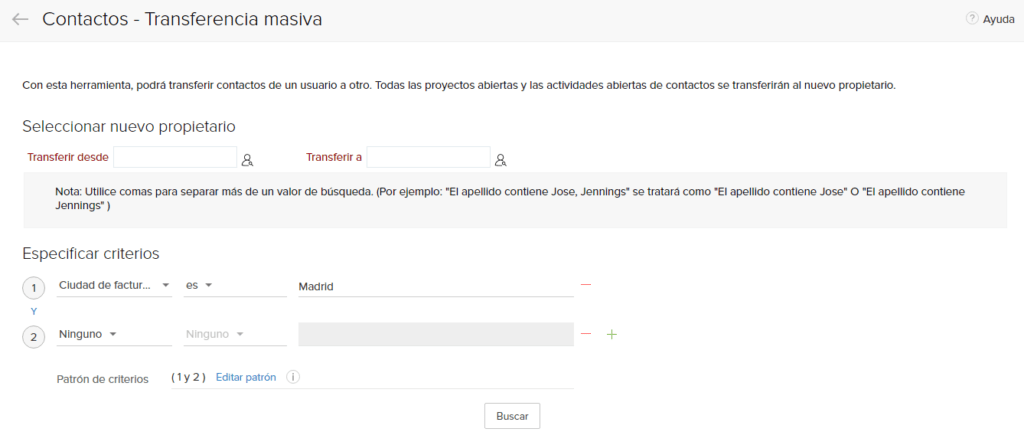Image resolution: width=1024 pixels, height=445 pixels.
Task: Click the '( 1 y 2 )' pattern text
Action: (188, 377)
